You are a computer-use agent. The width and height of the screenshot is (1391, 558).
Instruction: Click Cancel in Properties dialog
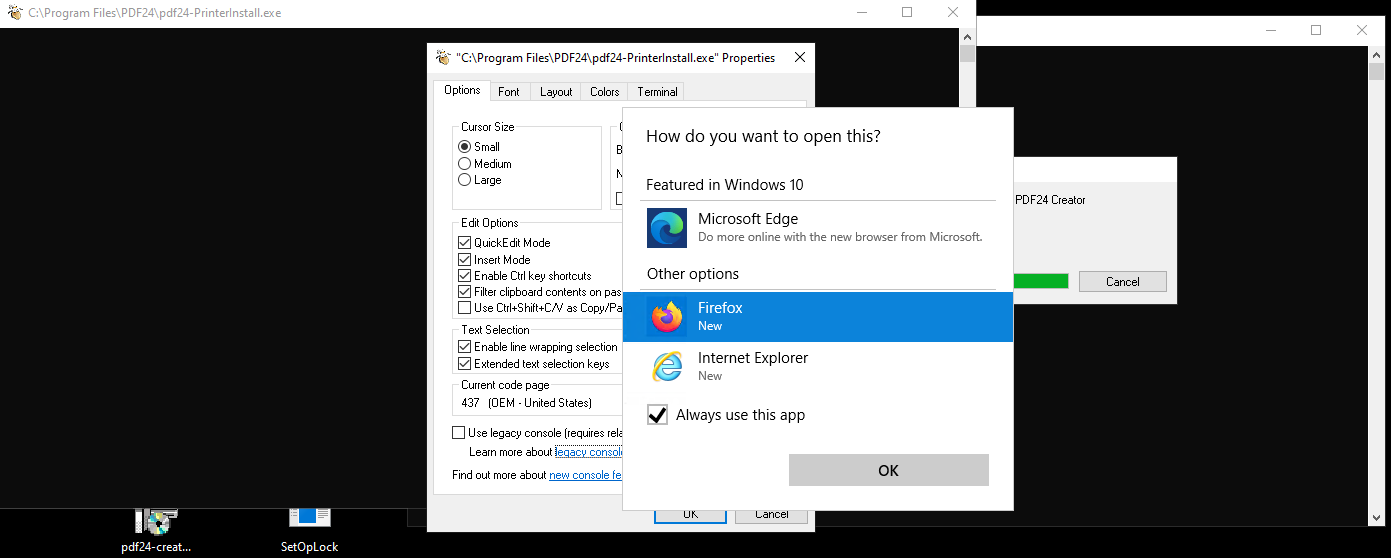point(772,515)
